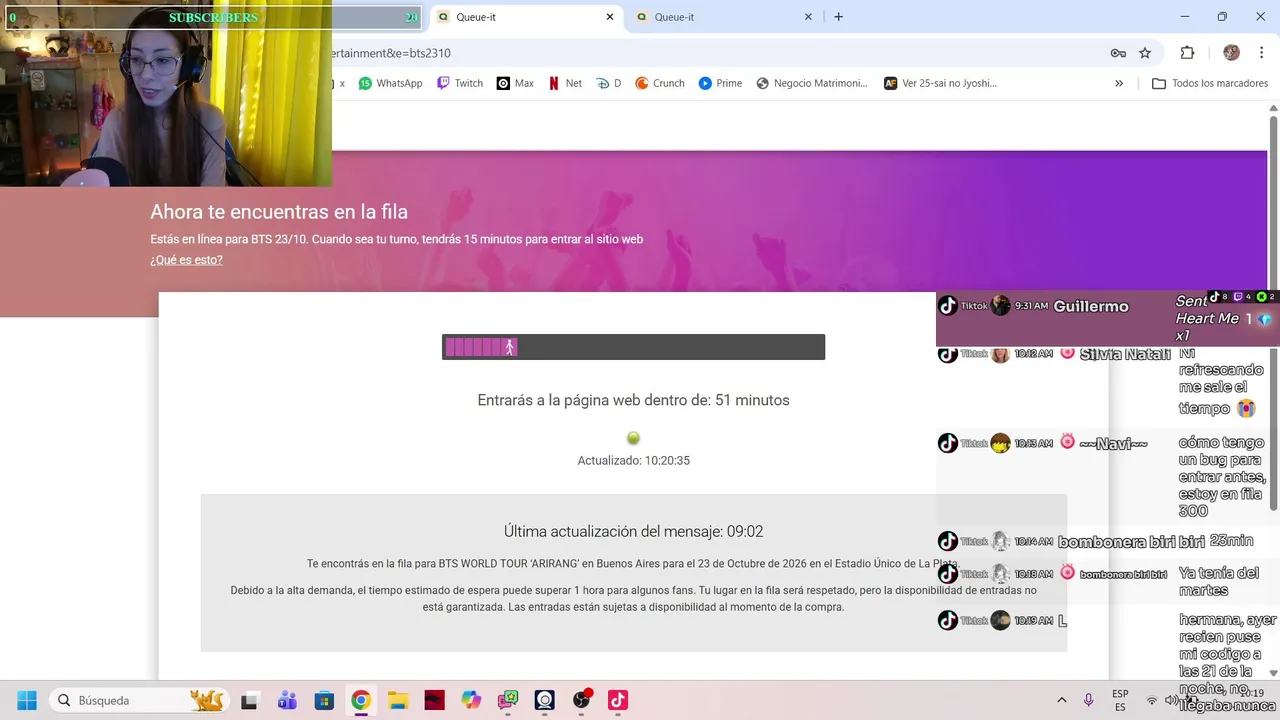
Task: Open the Chrome profile avatar
Action: coord(1231,53)
